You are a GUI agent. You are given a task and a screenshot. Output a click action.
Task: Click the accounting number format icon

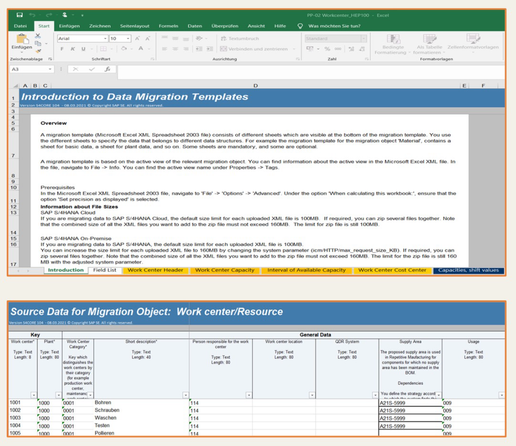point(310,49)
